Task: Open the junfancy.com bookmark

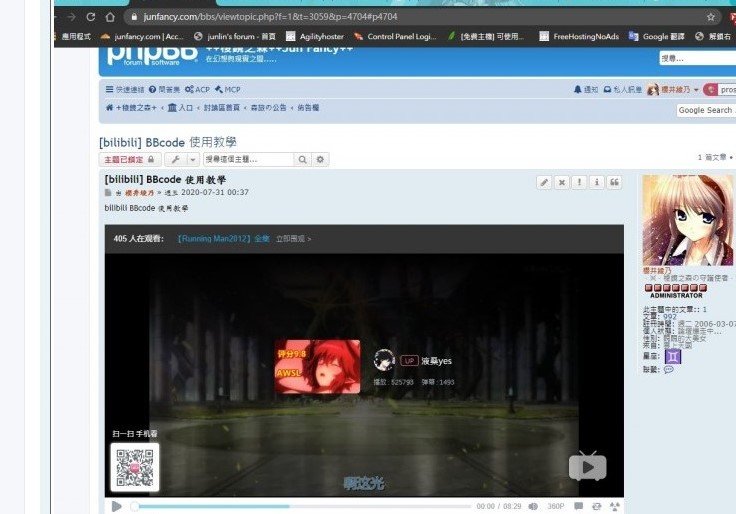Action: (x=142, y=36)
